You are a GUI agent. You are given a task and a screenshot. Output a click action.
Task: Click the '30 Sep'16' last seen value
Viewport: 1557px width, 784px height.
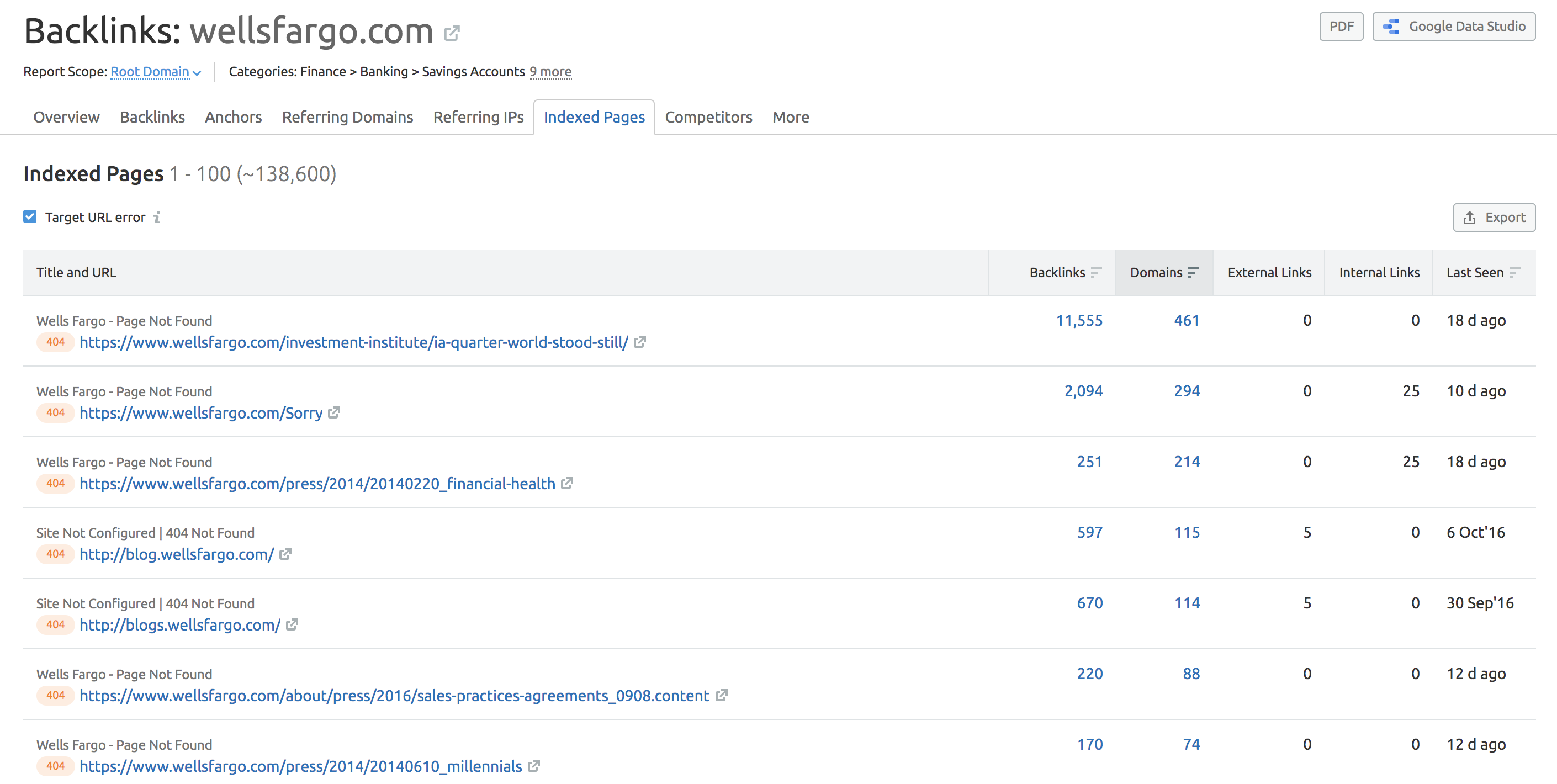click(1480, 603)
